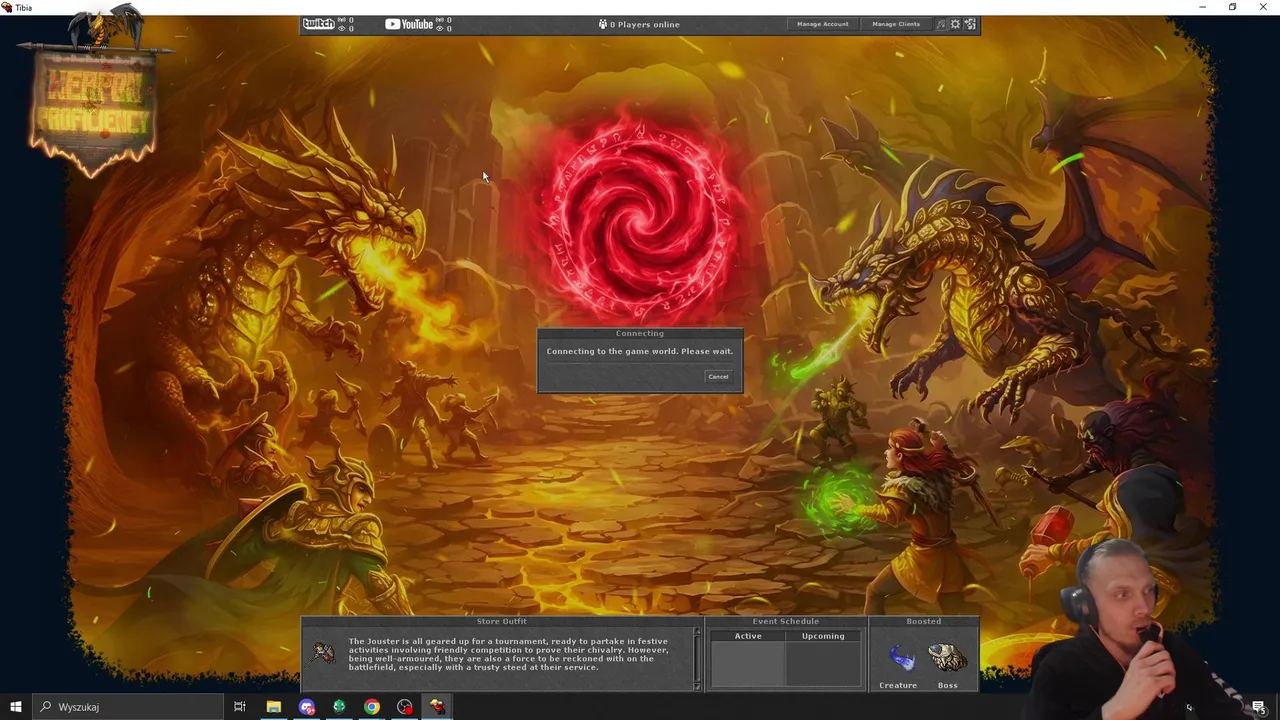1280x720 pixels.
Task: Click the Boosted panel title
Action: pyautogui.click(x=923, y=621)
